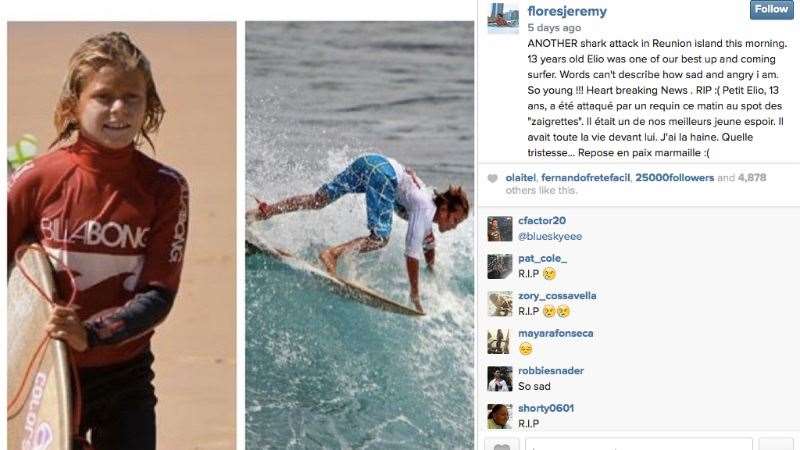Viewport: 800px width, 450px height.
Task: Open zory_cossavella's avatar thumbnail
Action: click(x=499, y=304)
